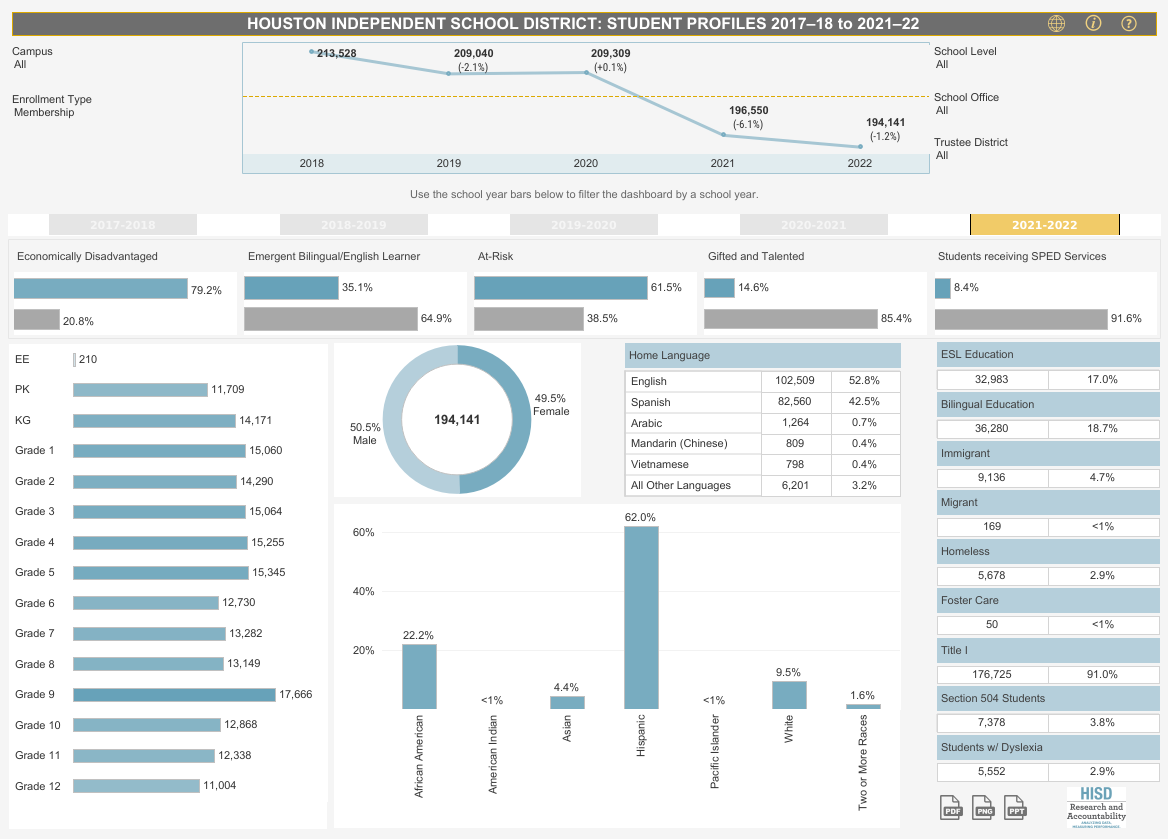Screen dimensions: 1168x839
Task: Export dashboard as PDF
Action: (x=951, y=808)
